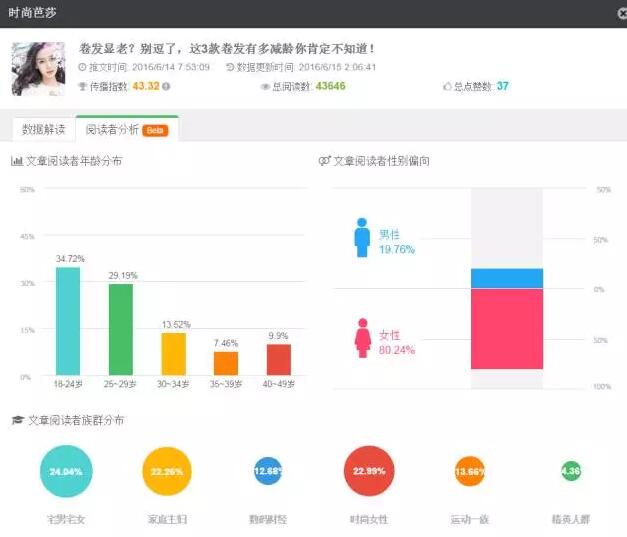Click the help icon beside 传播指数 value
Viewport: 627px width, 537px height.
tap(166, 87)
